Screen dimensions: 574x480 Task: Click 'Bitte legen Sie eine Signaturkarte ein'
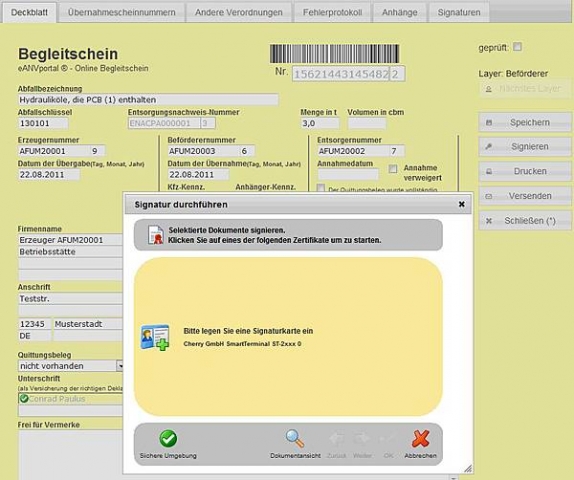248,331
